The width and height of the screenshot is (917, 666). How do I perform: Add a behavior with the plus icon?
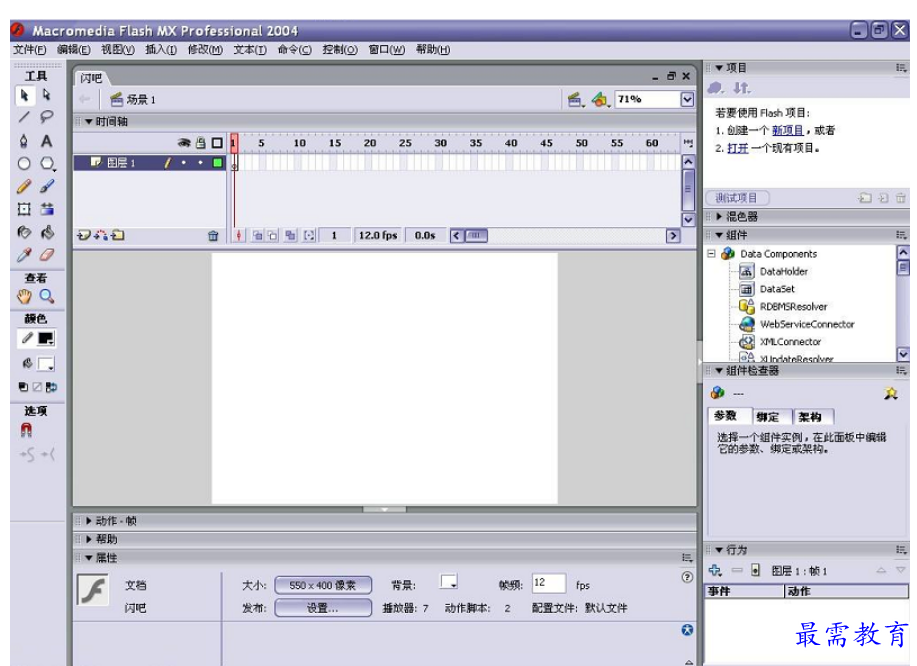point(715,570)
